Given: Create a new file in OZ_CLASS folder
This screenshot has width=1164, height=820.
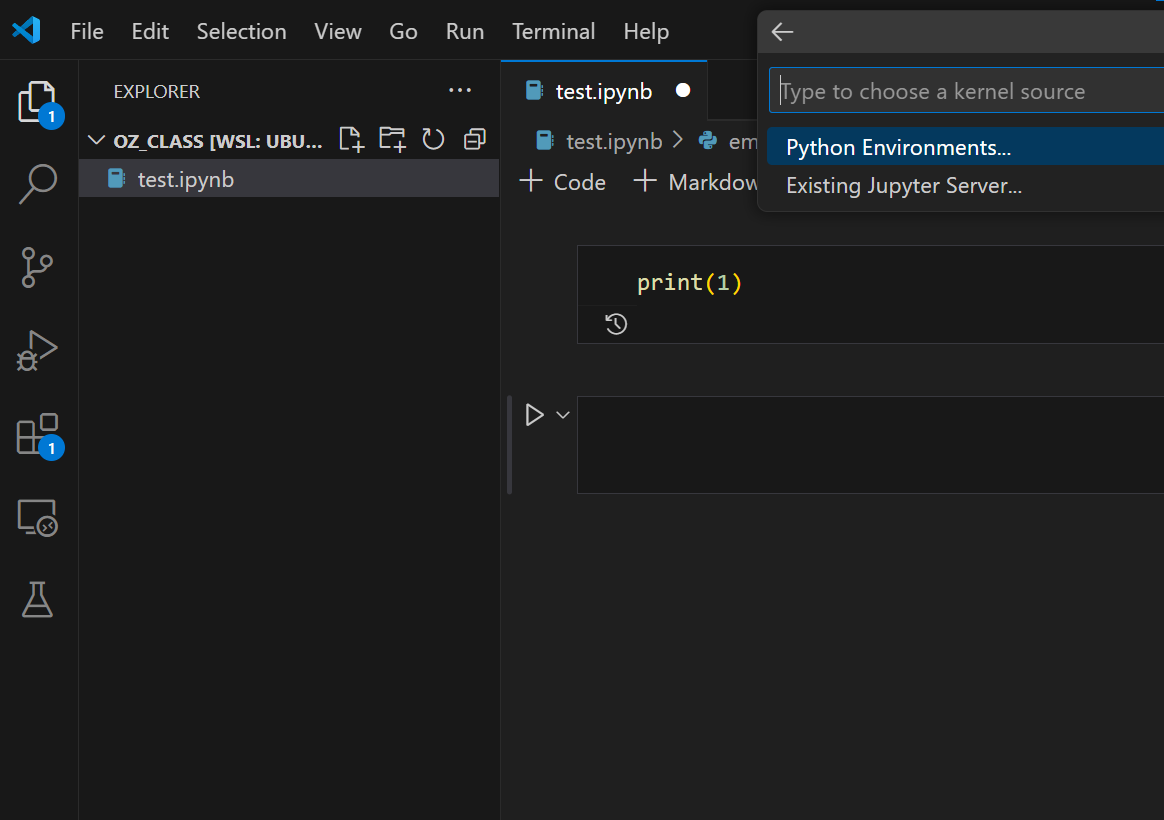Looking at the screenshot, I should (351, 140).
